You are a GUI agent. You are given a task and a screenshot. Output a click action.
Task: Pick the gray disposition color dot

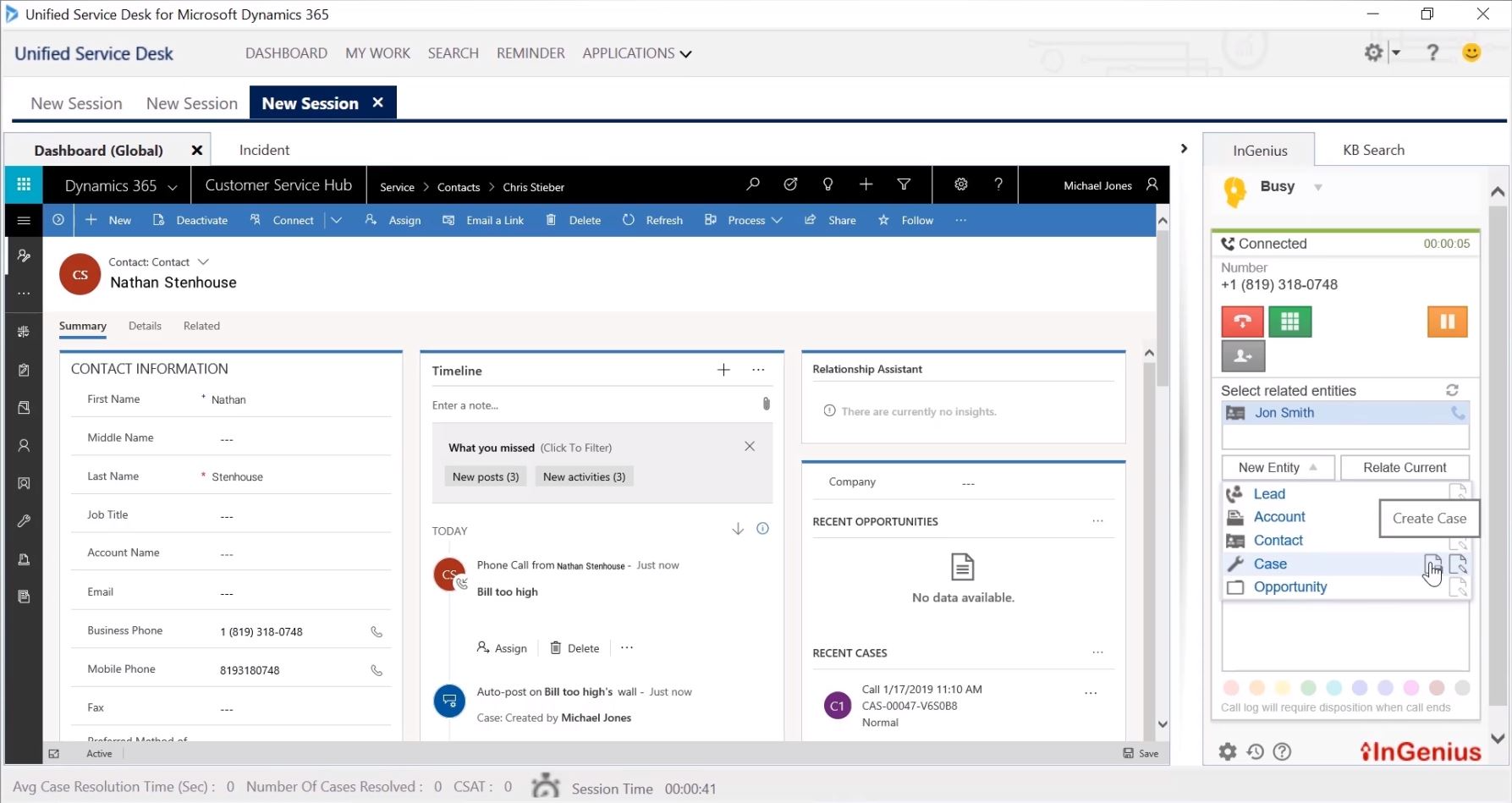tap(1462, 688)
